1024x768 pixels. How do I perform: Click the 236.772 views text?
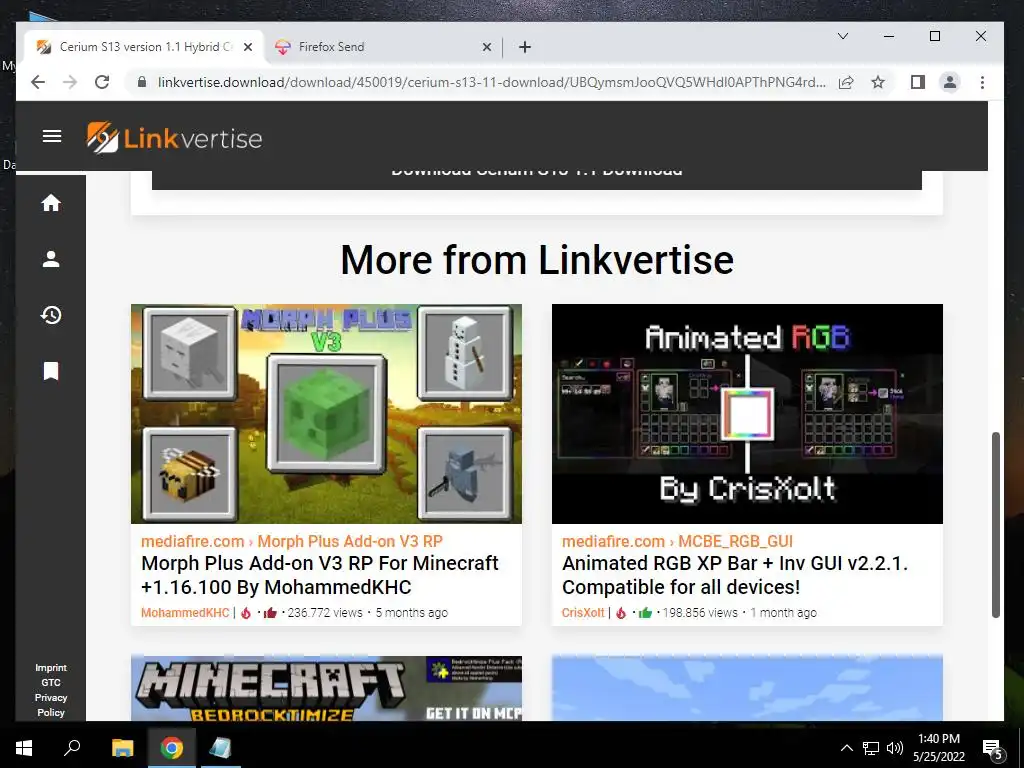pyautogui.click(x=325, y=613)
